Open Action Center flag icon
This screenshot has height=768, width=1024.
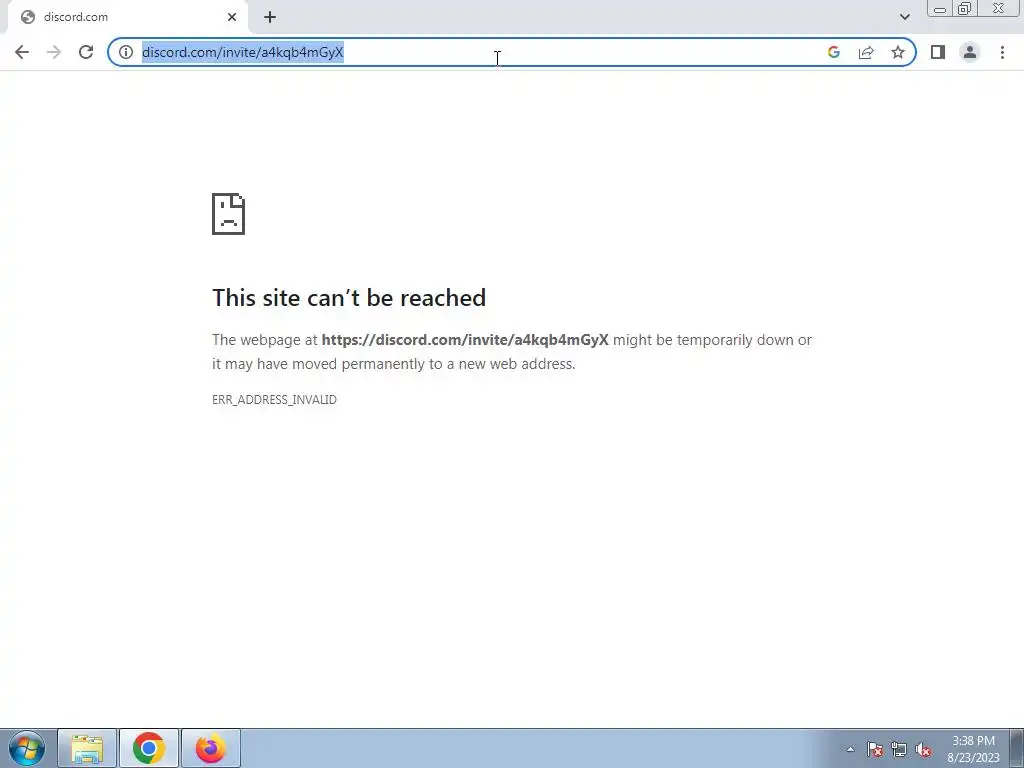click(874, 749)
